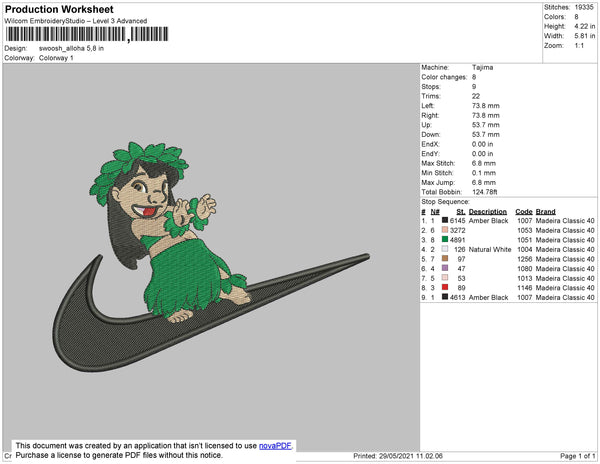Click the 'St.' column header
This screenshot has width=600, height=464.
click(461, 212)
